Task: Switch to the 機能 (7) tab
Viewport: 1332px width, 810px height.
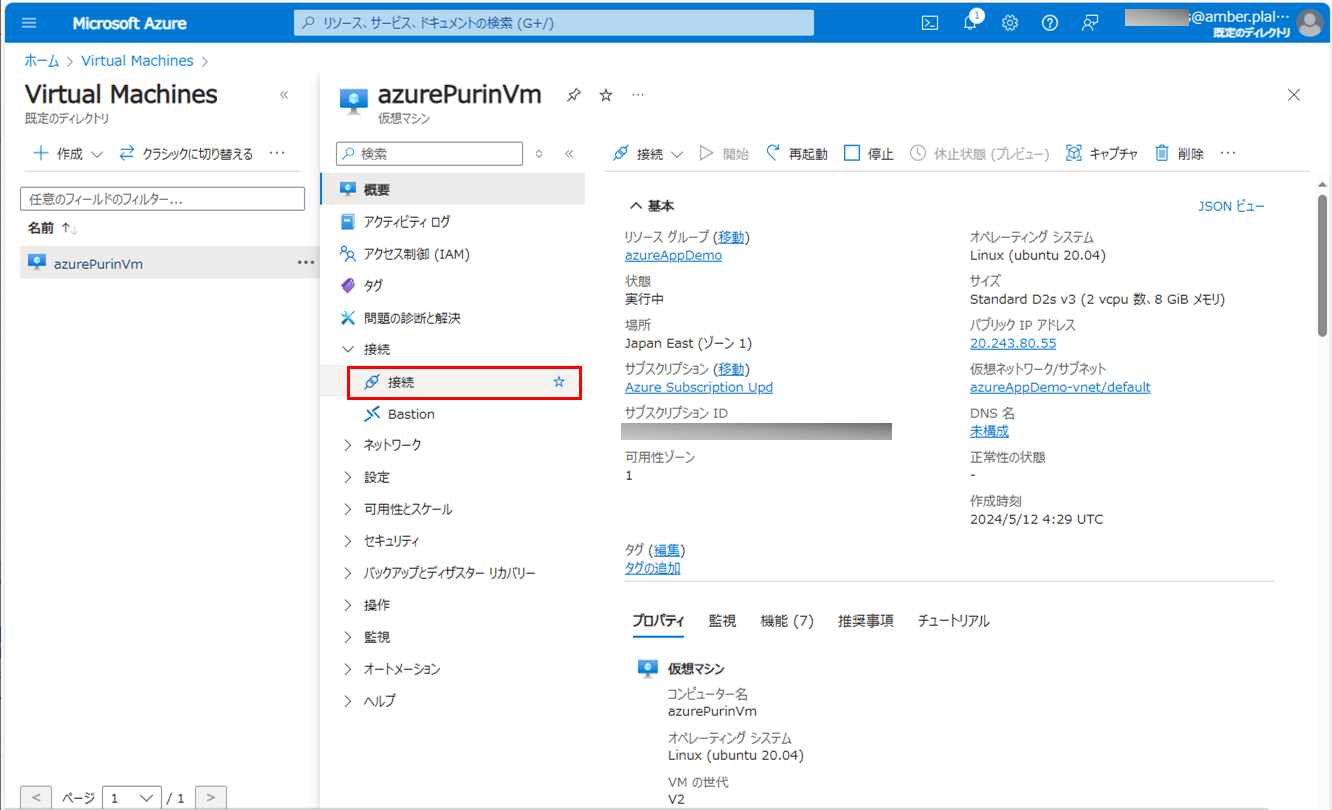Action: click(x=787, y=621)
